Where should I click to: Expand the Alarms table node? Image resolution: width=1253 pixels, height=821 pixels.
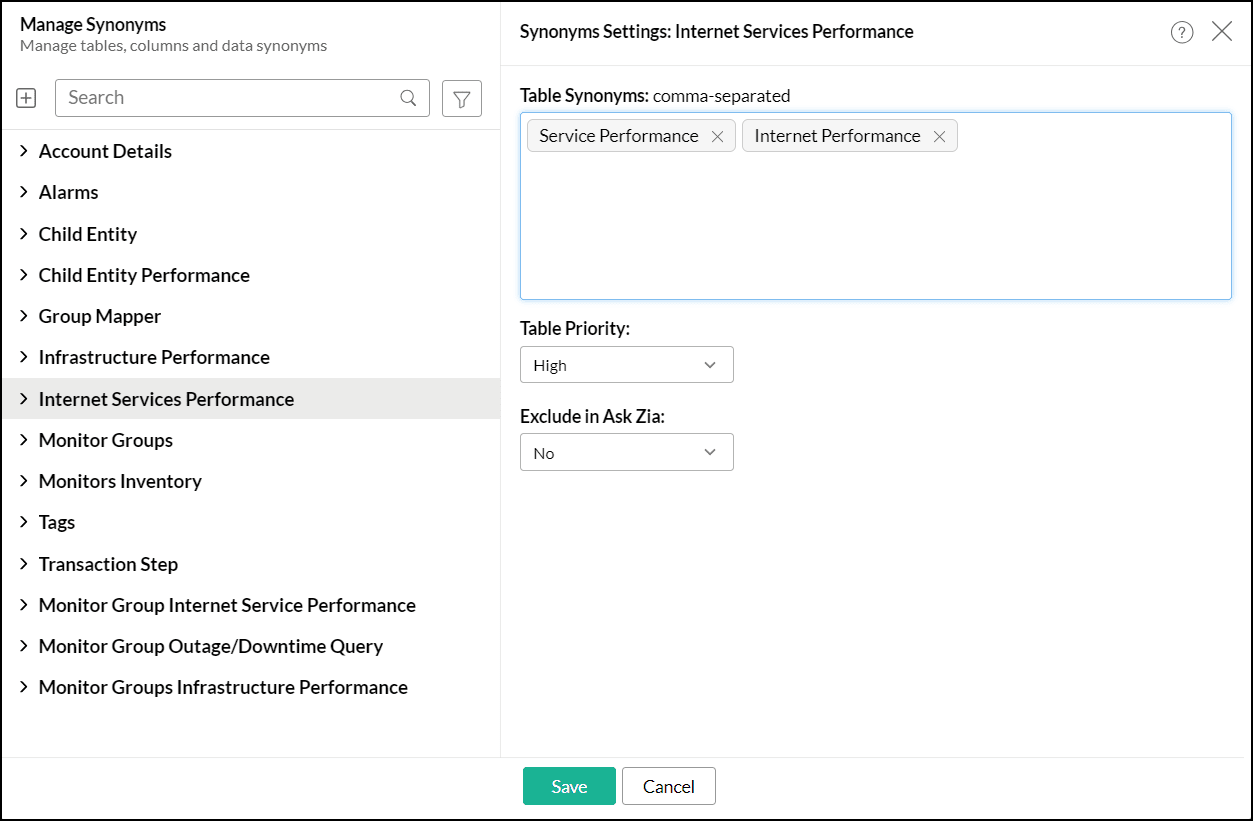tap(24, 192)
